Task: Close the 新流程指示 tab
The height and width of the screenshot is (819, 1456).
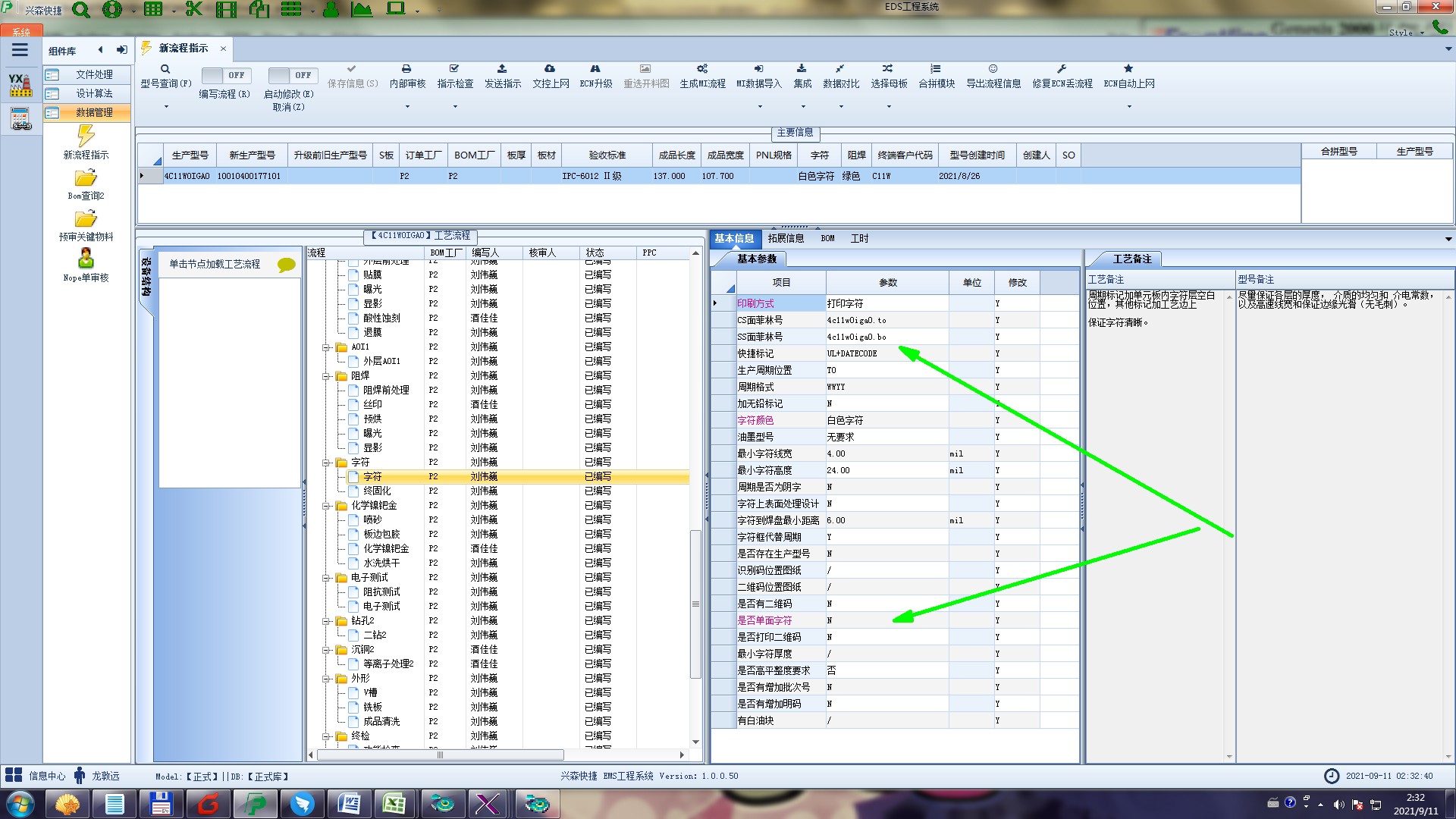Action: tap(223, 49)
